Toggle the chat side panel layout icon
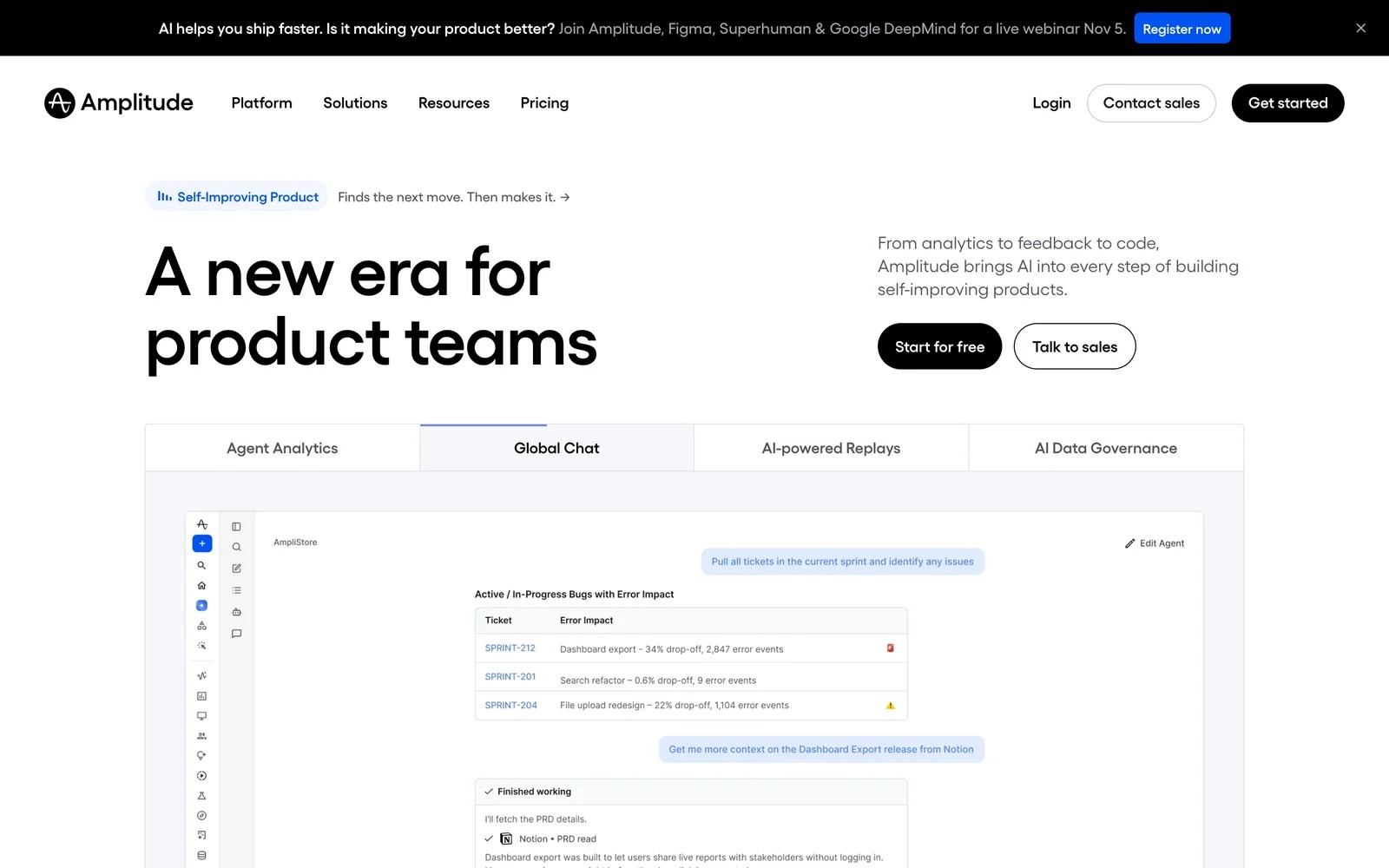Screen dimensions: 1389x868 click(x=236, y=526)
